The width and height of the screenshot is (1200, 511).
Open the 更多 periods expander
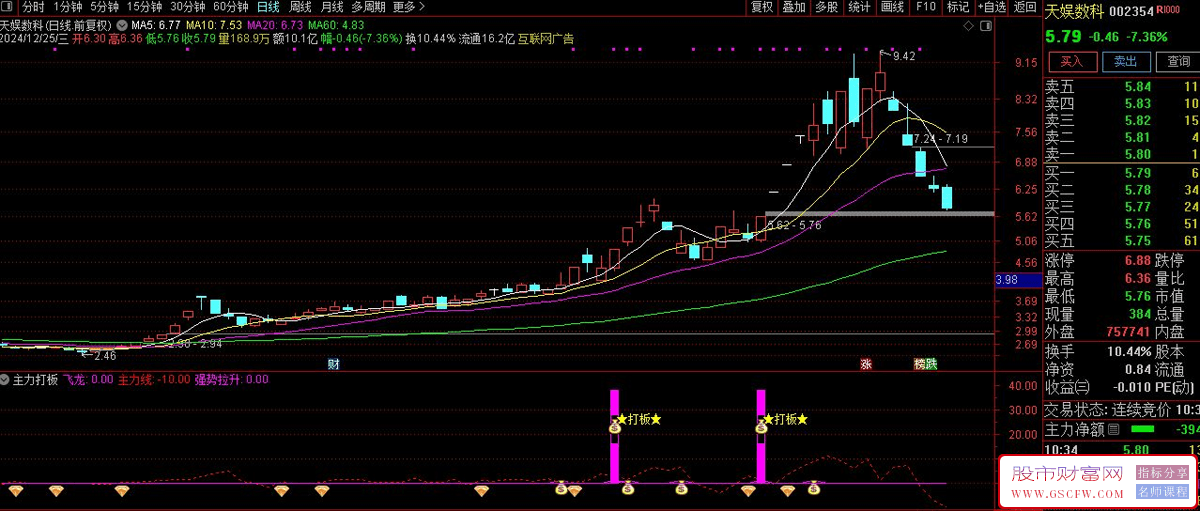click(405, 6)
